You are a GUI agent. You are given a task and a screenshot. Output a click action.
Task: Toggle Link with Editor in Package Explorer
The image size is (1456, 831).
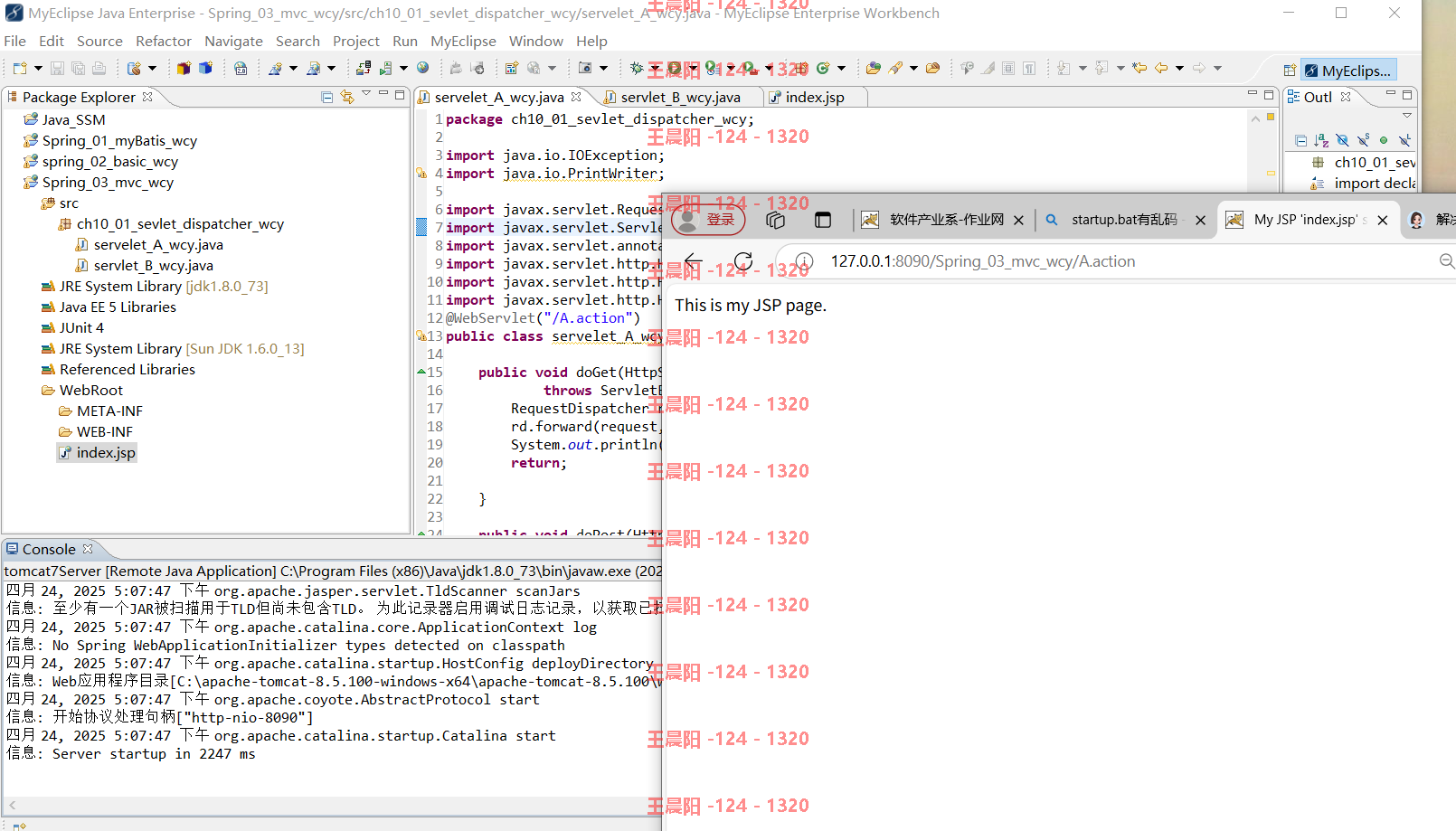[347, 97]
